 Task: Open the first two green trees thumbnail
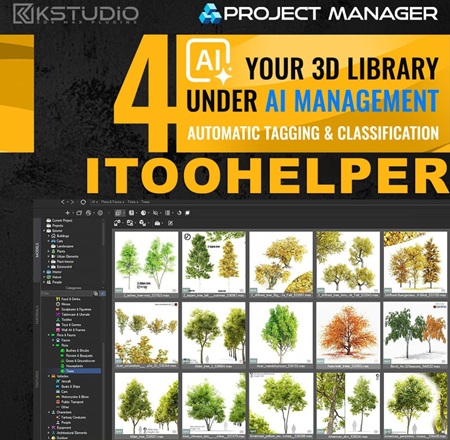146,262
